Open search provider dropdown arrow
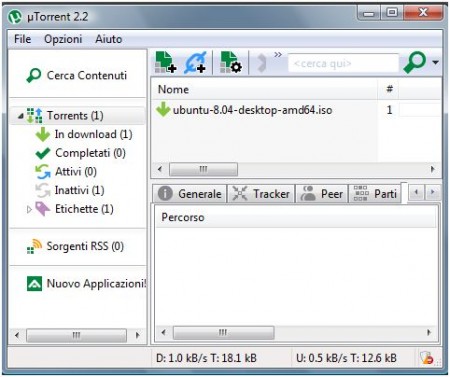 pyautogui.click(x=435, y=62)
